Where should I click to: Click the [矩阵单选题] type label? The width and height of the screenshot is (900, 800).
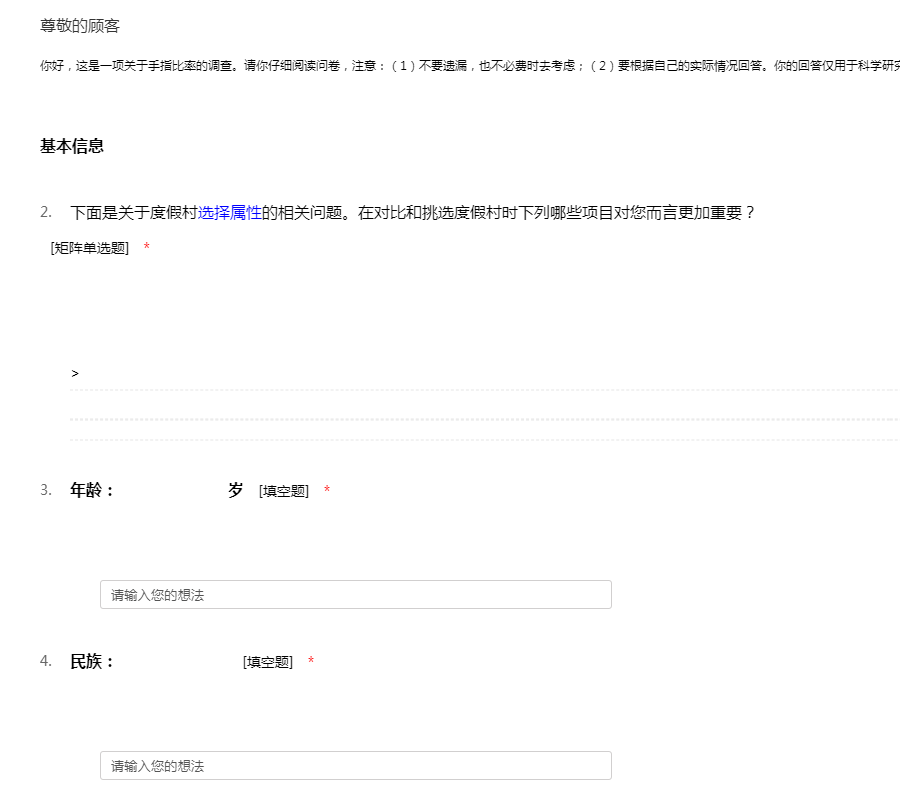coord(90,248)
